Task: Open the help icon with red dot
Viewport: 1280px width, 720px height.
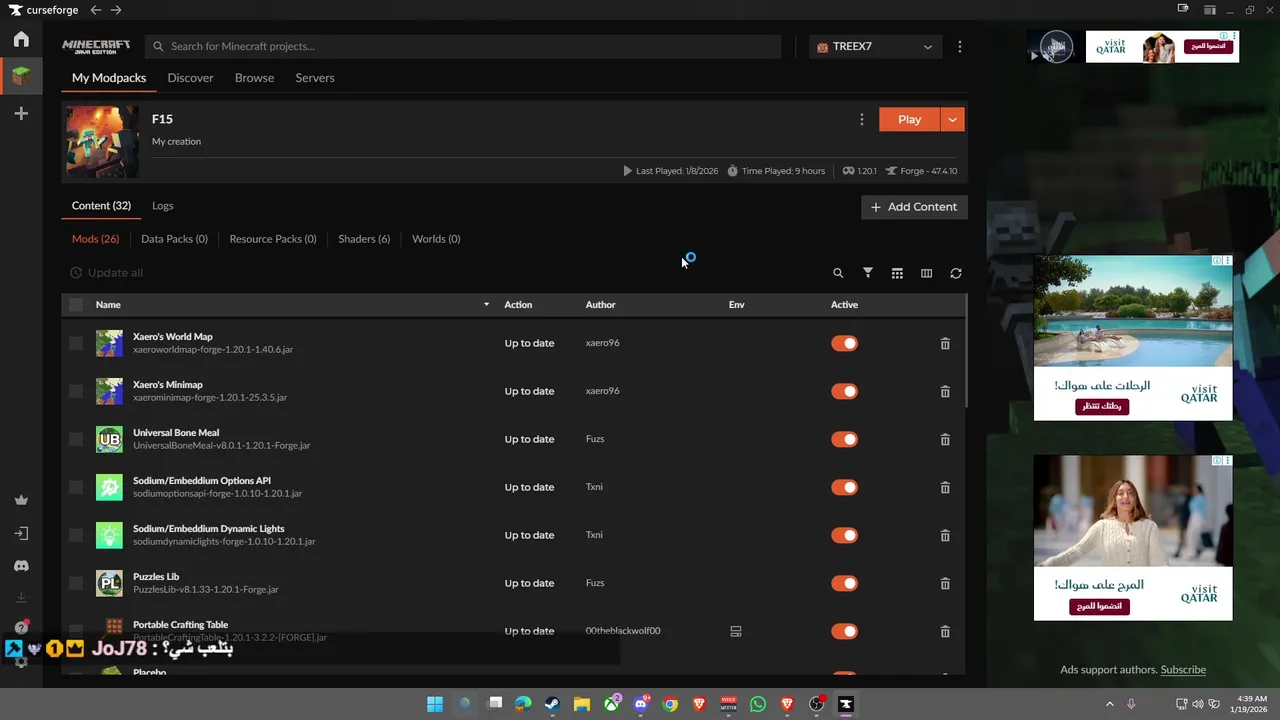Action: [x=21, y=627]
